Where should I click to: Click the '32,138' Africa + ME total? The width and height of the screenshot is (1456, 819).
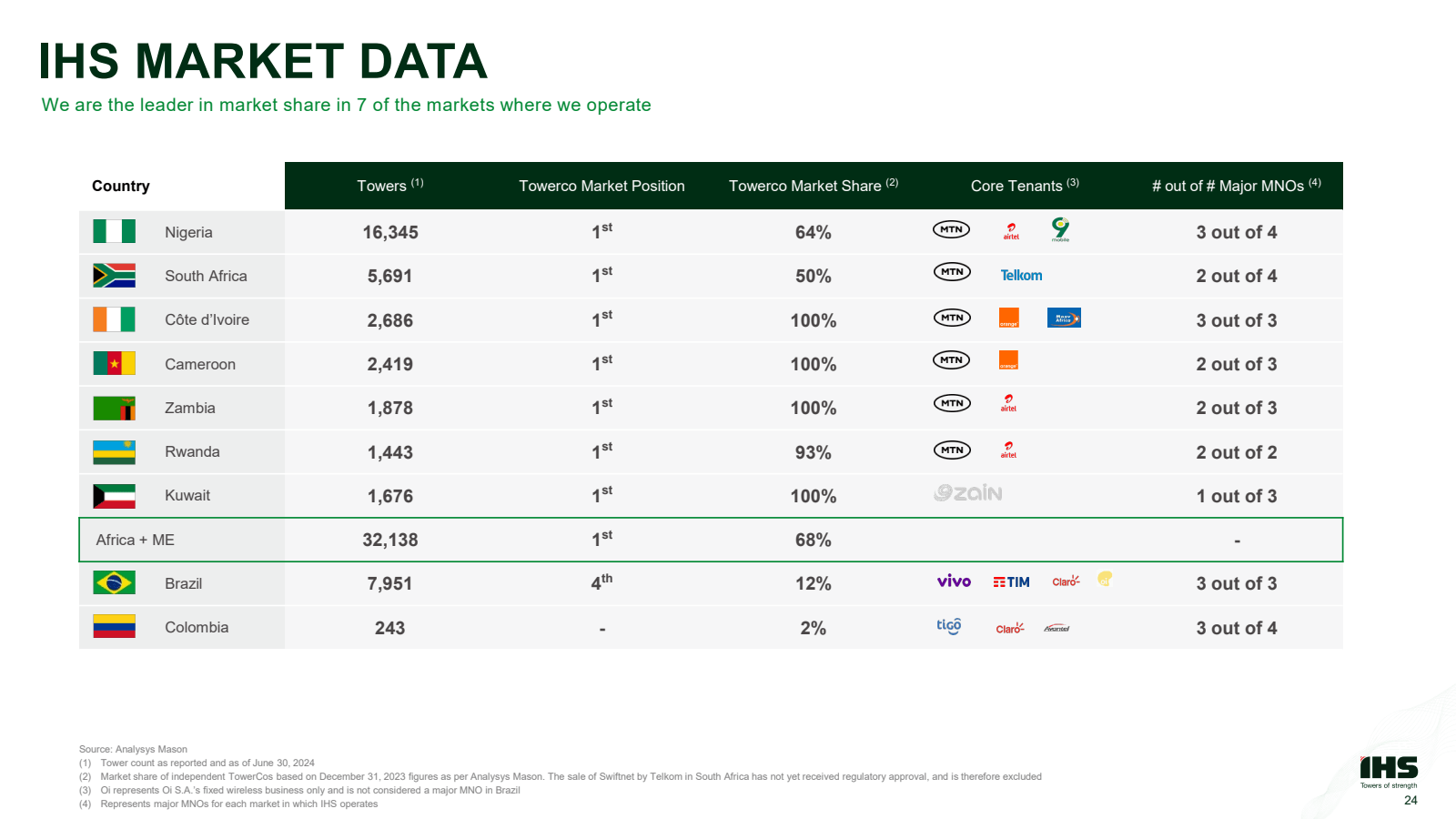pyautogui.click(x=390, y=540)
